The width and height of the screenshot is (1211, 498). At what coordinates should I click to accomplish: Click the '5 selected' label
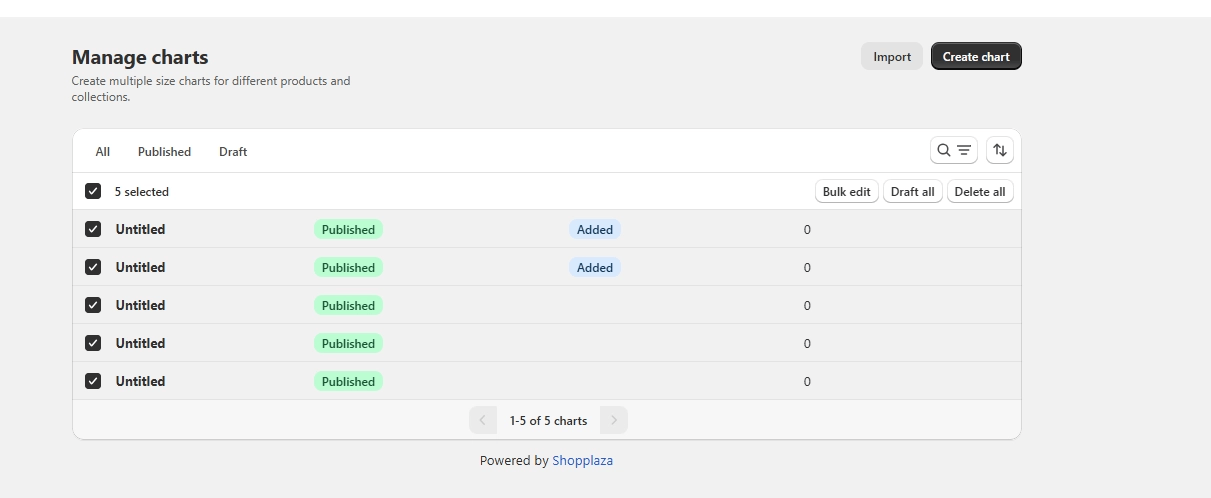click(x=142, y=192)
